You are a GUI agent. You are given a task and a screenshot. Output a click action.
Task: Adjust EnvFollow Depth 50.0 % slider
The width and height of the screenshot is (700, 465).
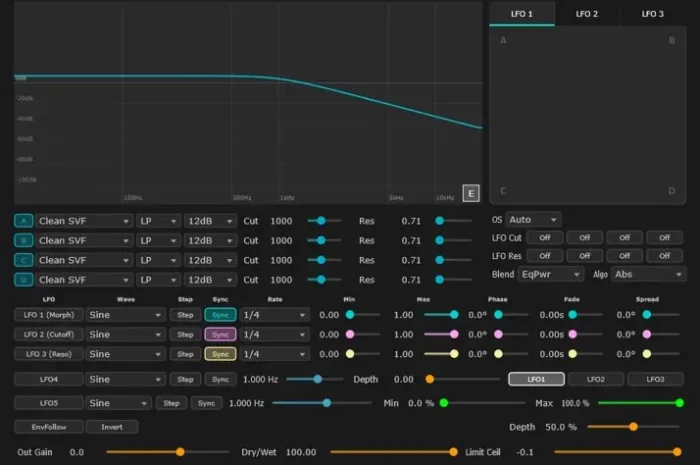pyautogui.click(x=634, y=427)
